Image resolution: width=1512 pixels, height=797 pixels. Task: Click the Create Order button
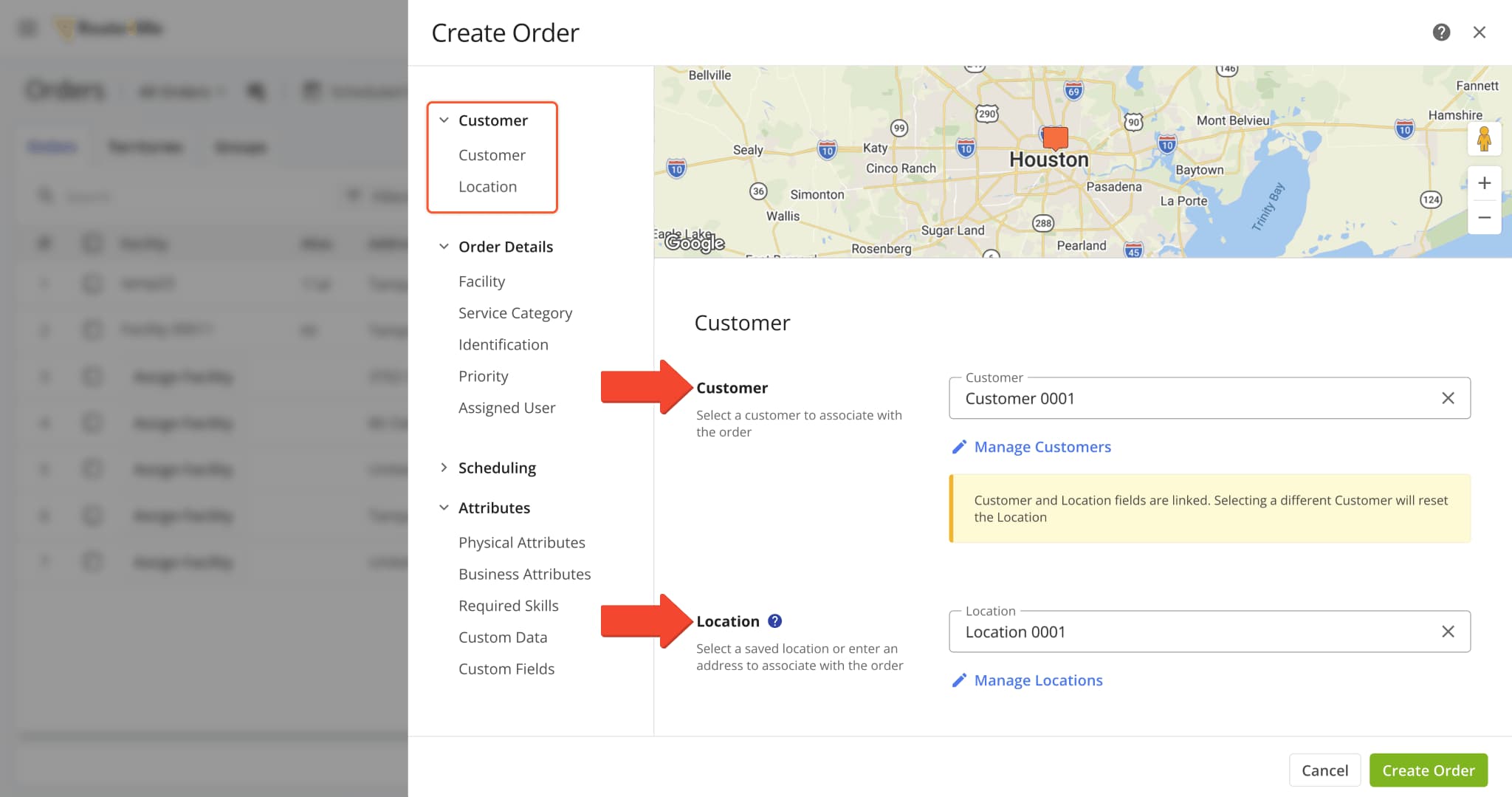click(1428, 770)
